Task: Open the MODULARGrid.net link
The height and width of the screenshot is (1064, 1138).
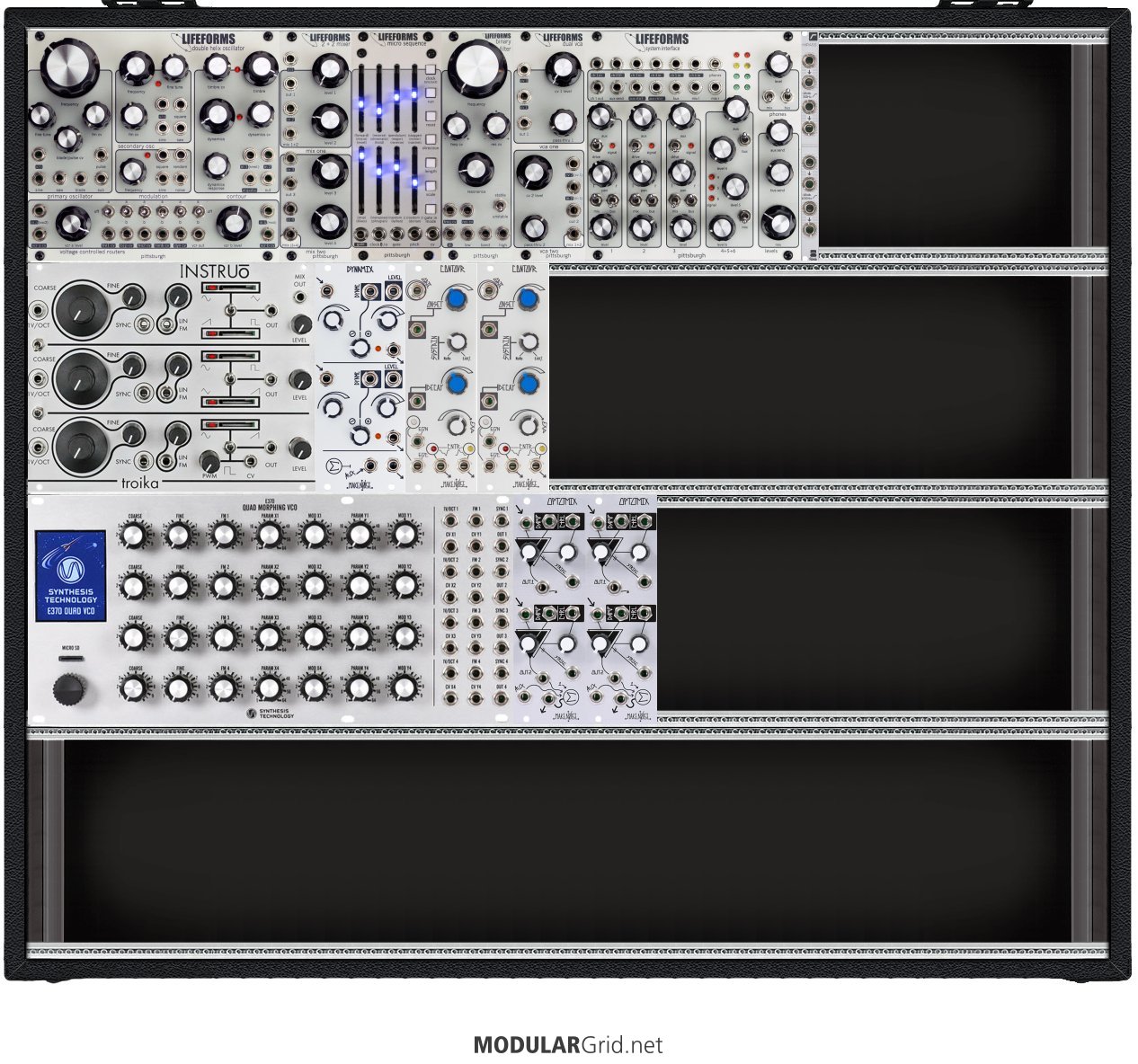Action: (568, 1045)
